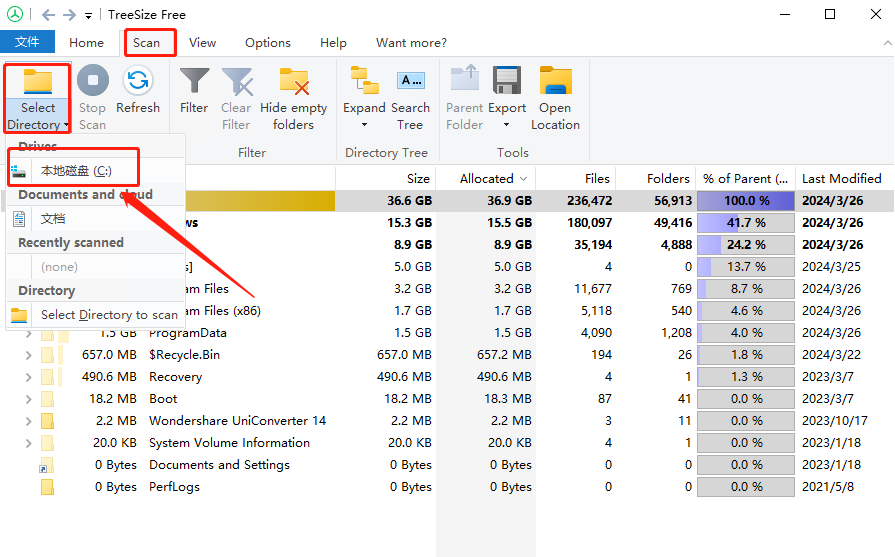This screenshot has height=557, width=895.
Task: Open the Options tab
Action: 268,42
